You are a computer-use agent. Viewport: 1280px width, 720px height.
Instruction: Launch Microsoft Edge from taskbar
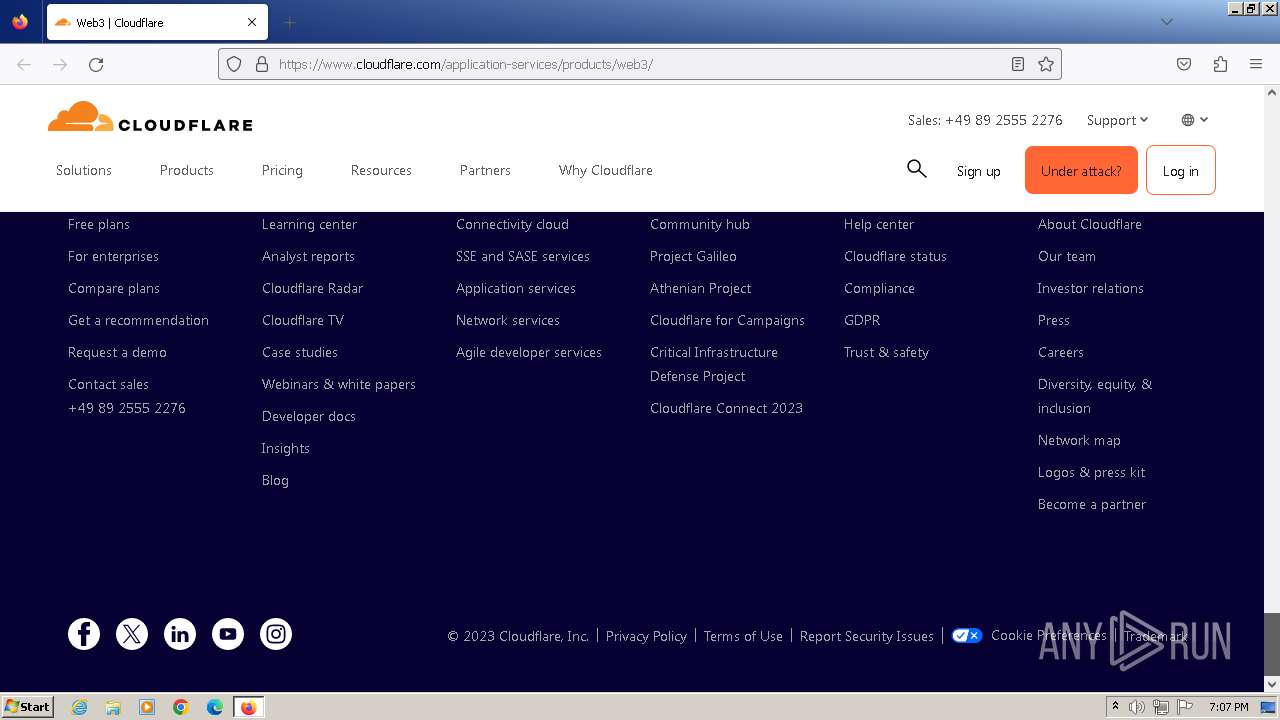[215, 707]
